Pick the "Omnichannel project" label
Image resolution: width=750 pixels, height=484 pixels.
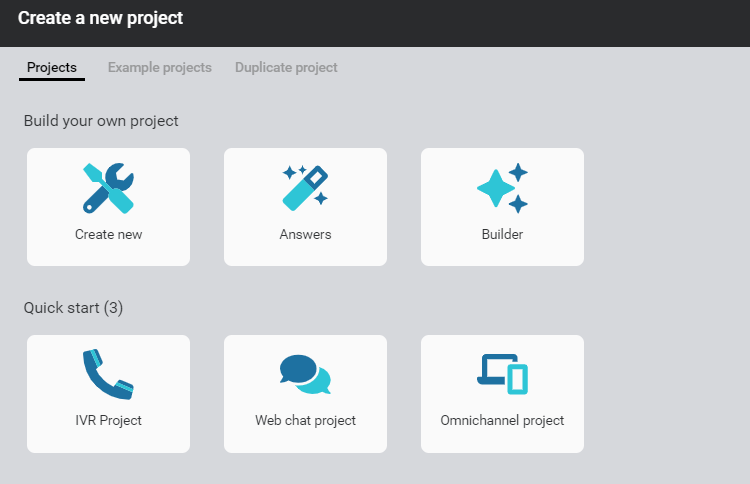[x=502, y=421]
